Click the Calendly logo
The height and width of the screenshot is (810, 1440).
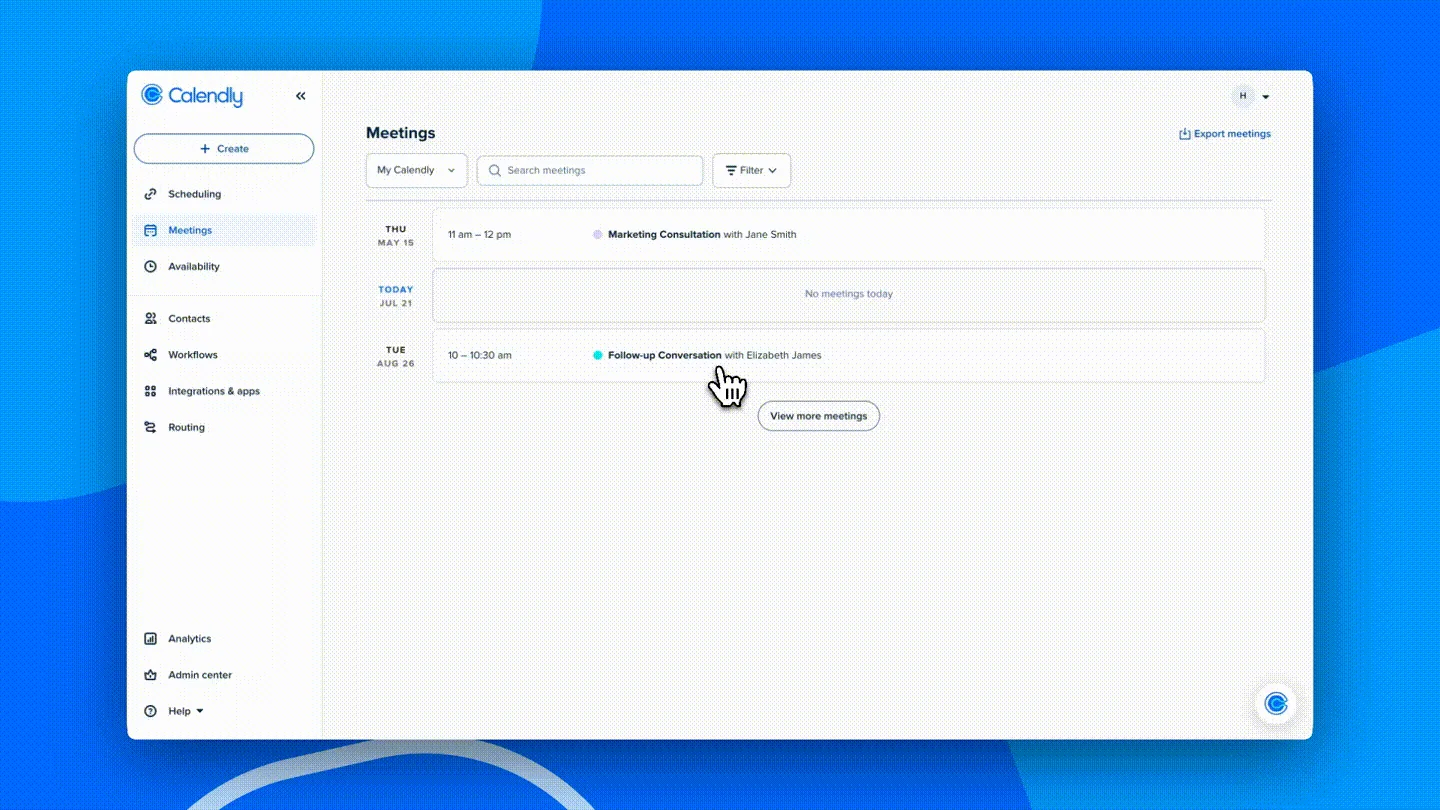pyautogui.click(x=192, y=96)
